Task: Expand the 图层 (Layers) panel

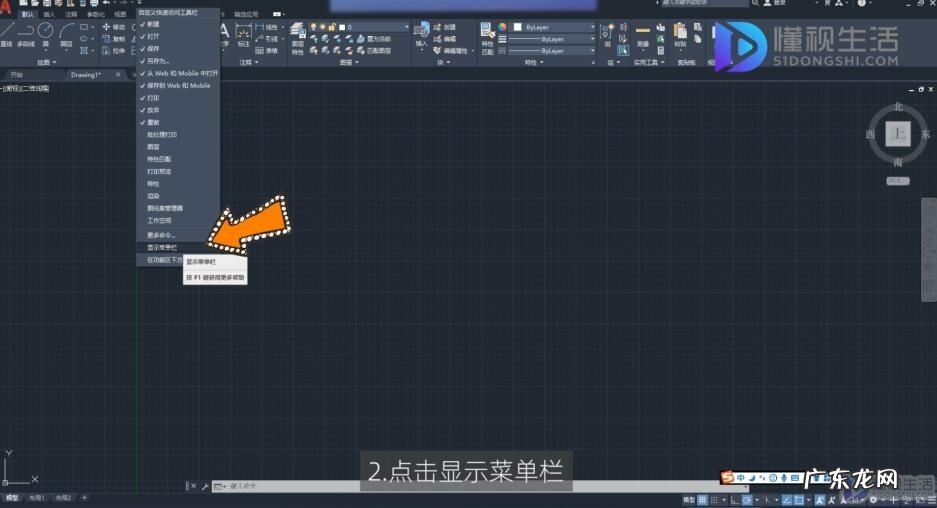Action: [x=349, y=62]
